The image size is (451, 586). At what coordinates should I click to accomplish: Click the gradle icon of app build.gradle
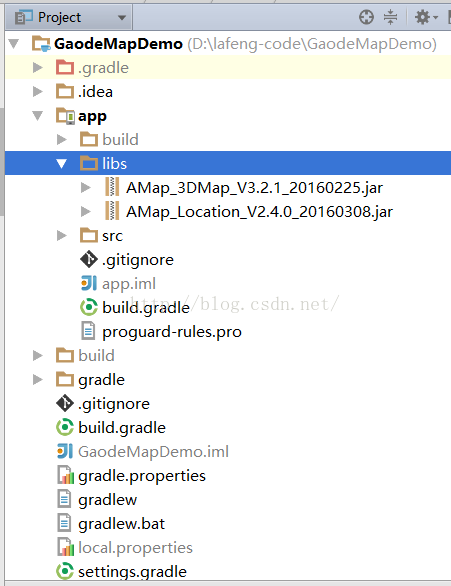pos(89,307)
